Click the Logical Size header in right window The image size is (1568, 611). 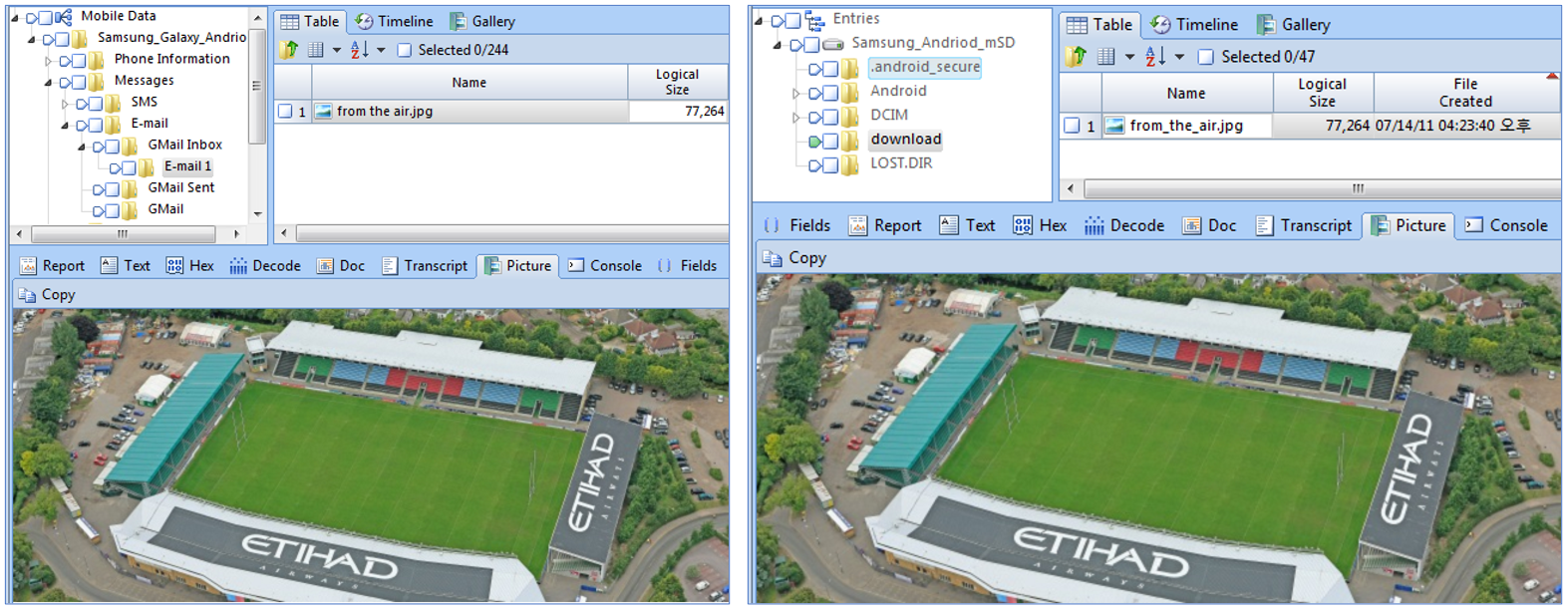1322,93
